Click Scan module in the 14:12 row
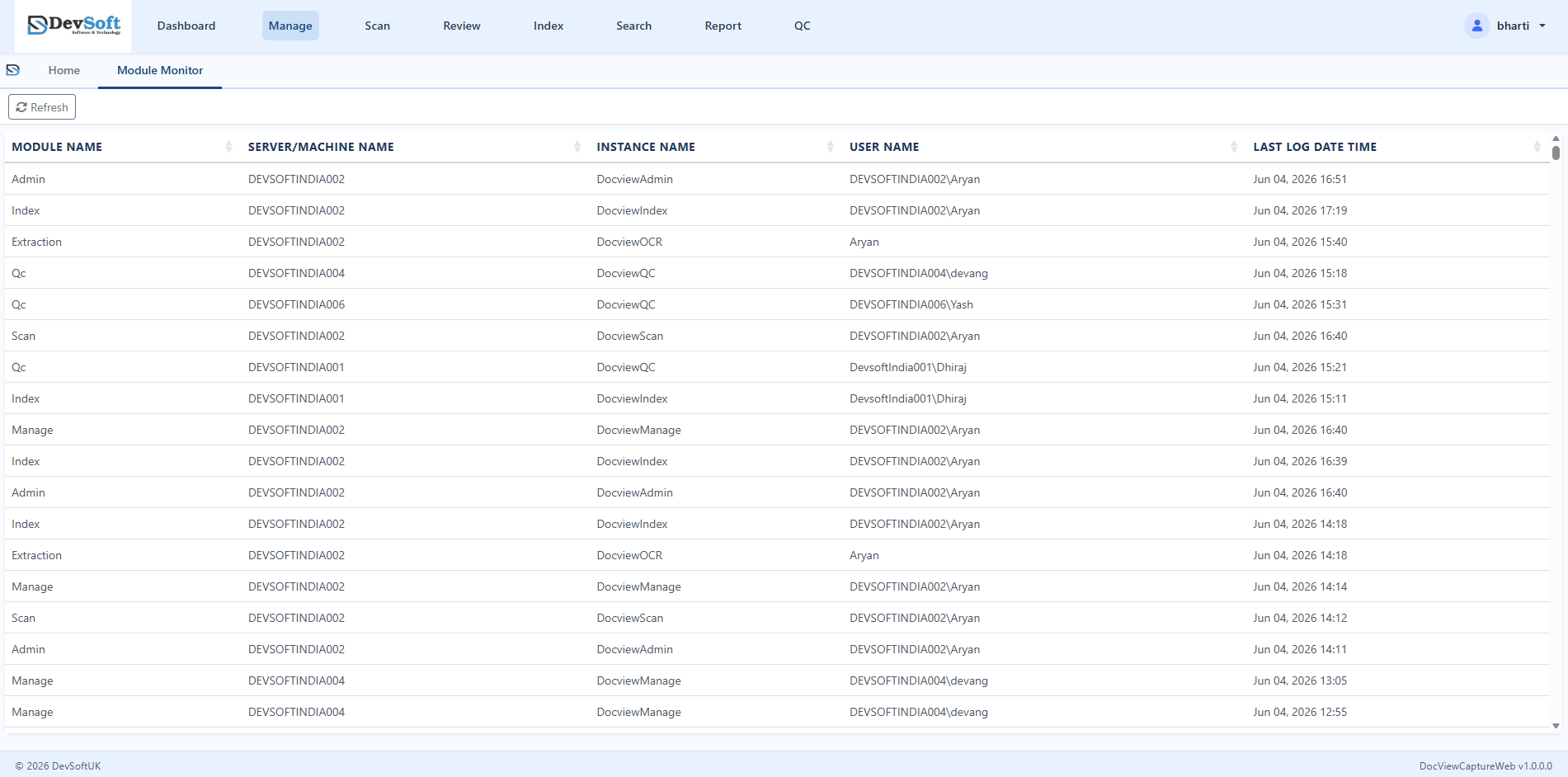The width and height of the screenshot is (1568, 777). pos(23,618)
